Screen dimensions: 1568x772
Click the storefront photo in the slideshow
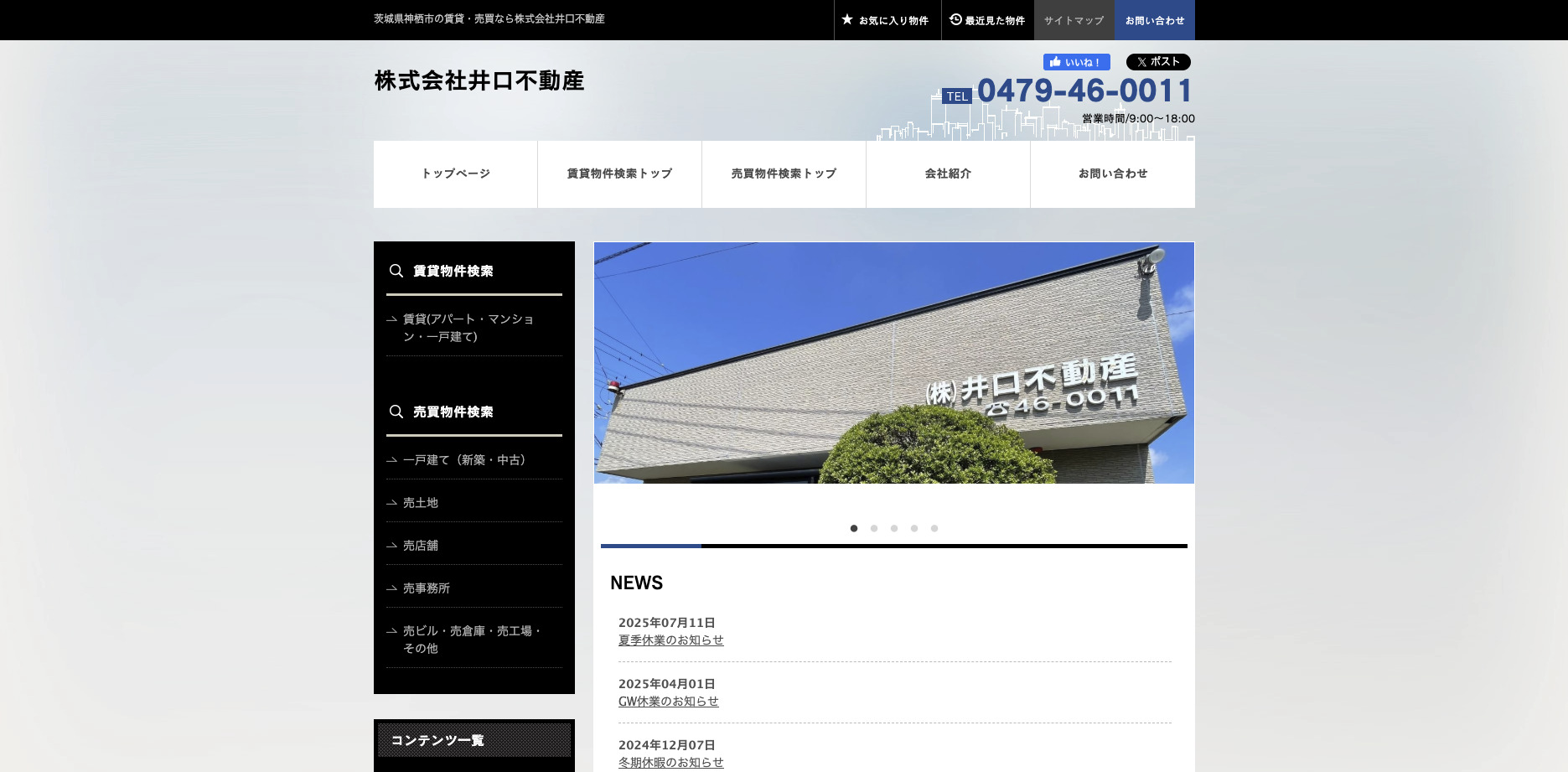[893, 362]
